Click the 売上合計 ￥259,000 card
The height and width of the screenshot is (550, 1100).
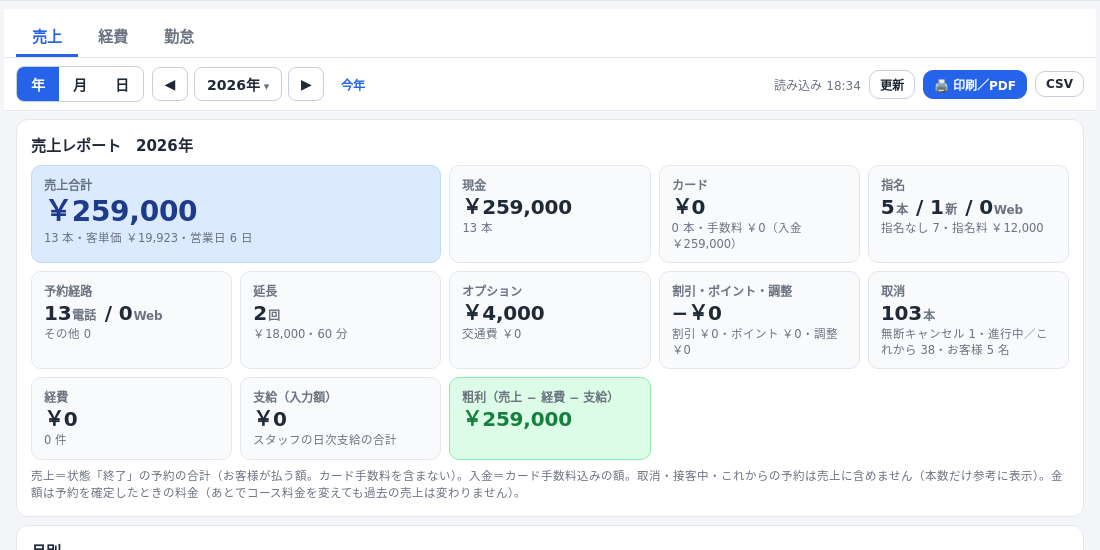tap(236, 214)
